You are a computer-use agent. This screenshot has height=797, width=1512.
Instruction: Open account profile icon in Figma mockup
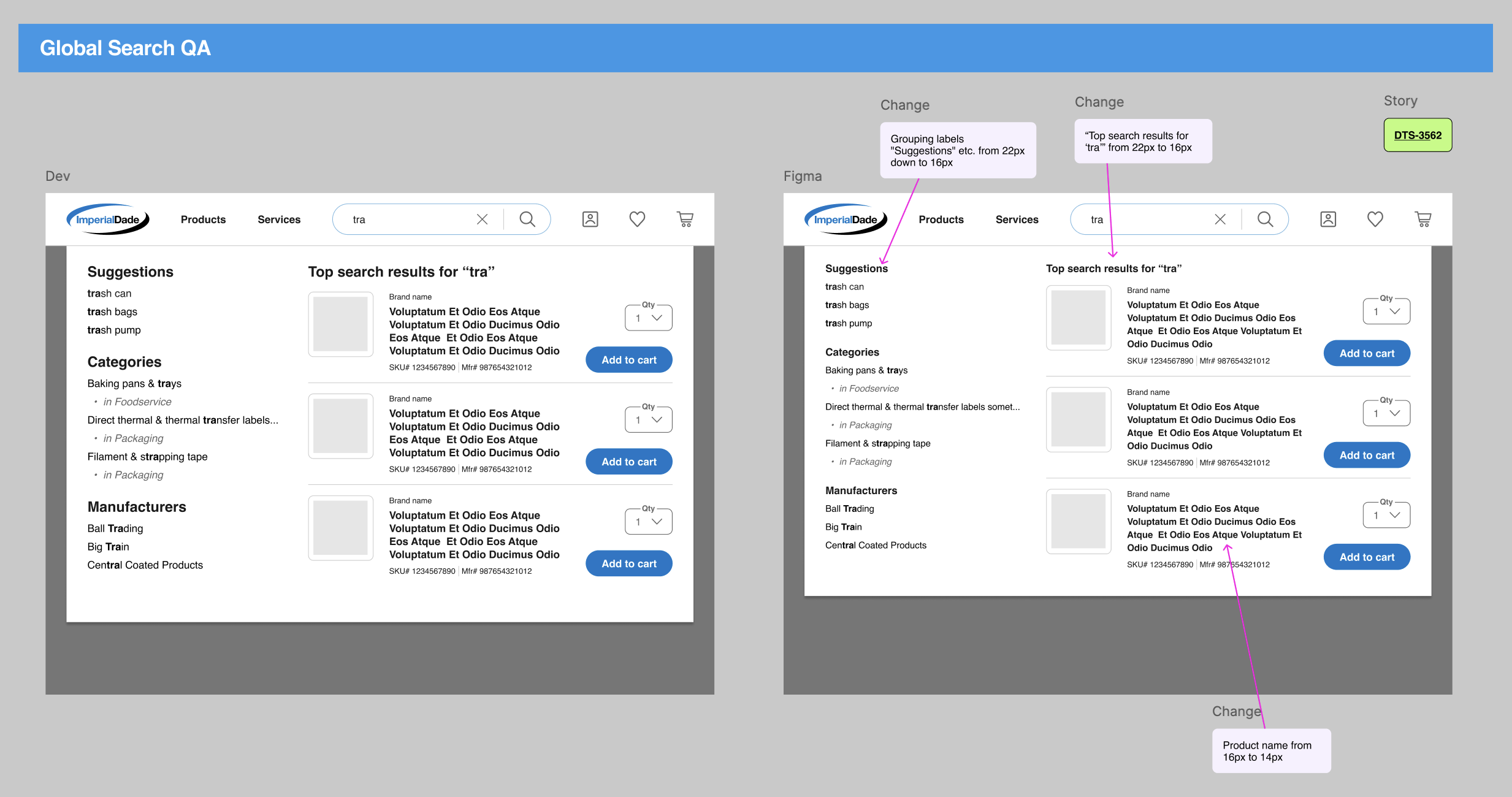pos(1328,219)
